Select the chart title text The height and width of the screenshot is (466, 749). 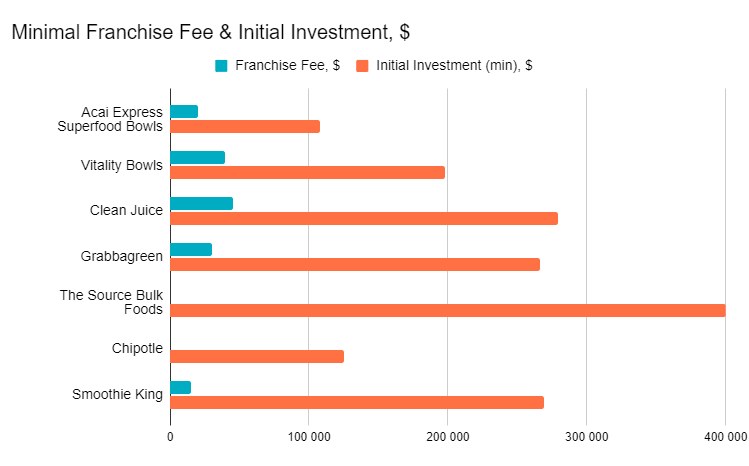click(211, 32)
